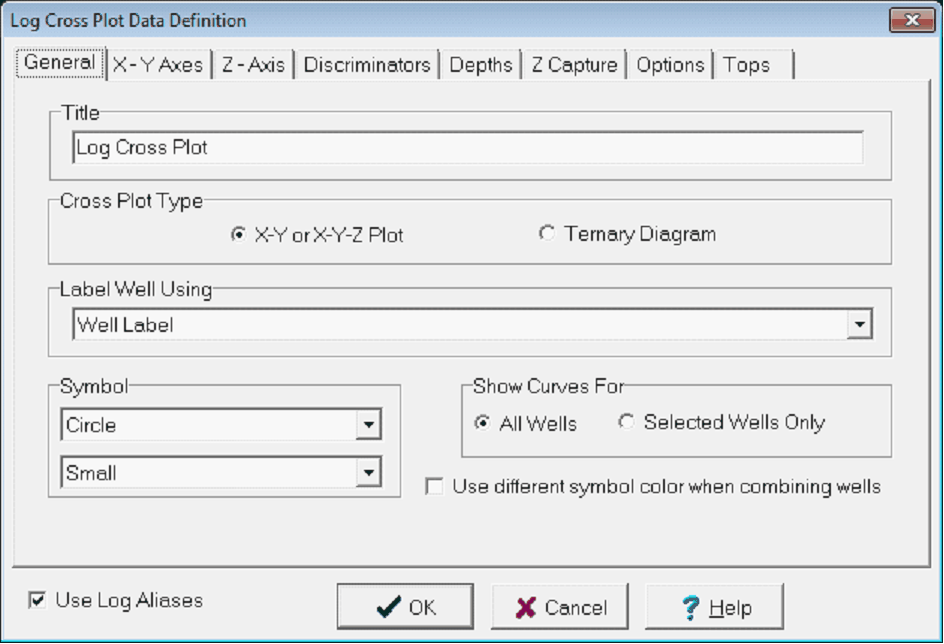Select the X-Y or X-Y-Z Plot option
This screenshot has width=944, height=644.
click(238, 235)
